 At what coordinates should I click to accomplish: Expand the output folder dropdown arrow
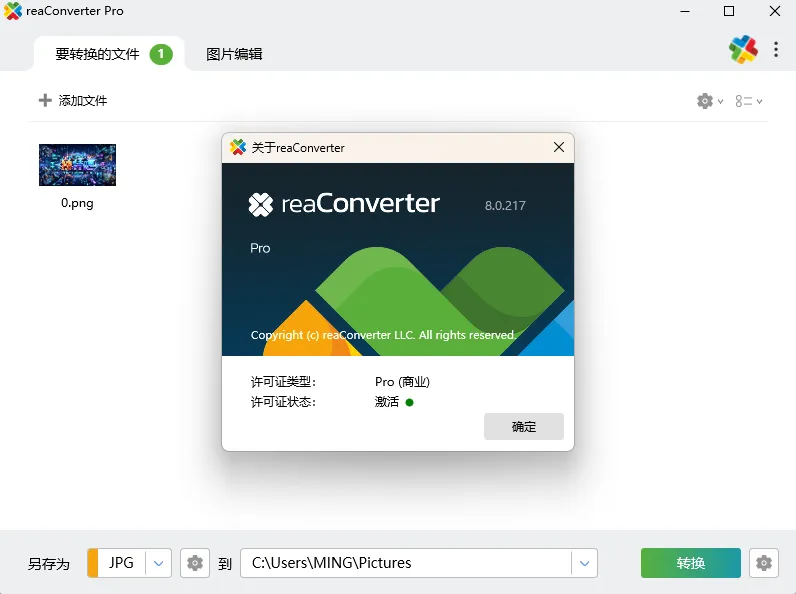584,563
